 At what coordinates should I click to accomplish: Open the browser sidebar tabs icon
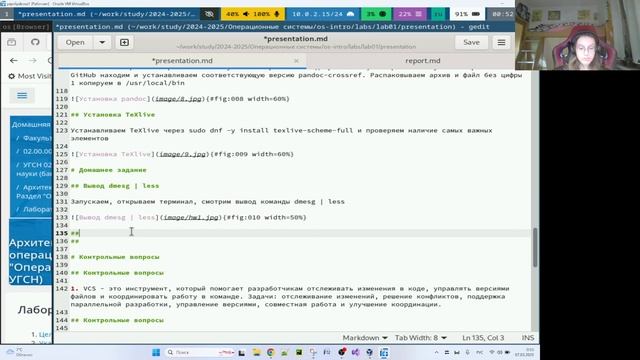pos(11,42)
